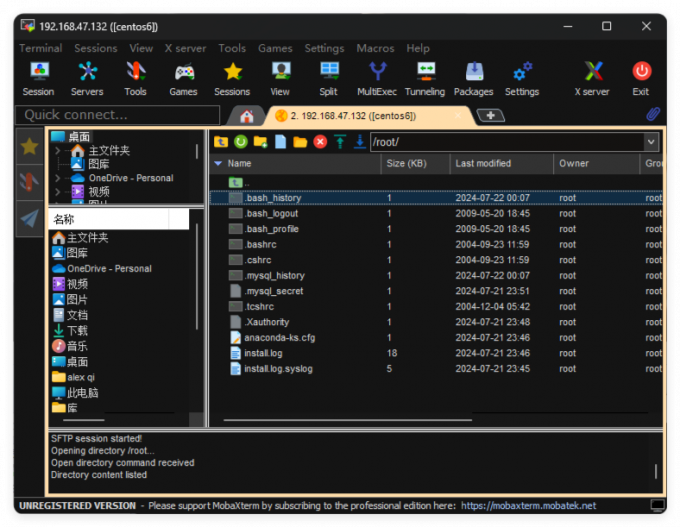Open the Sessions star toolbar icon
680x527 pixels.
232,79
